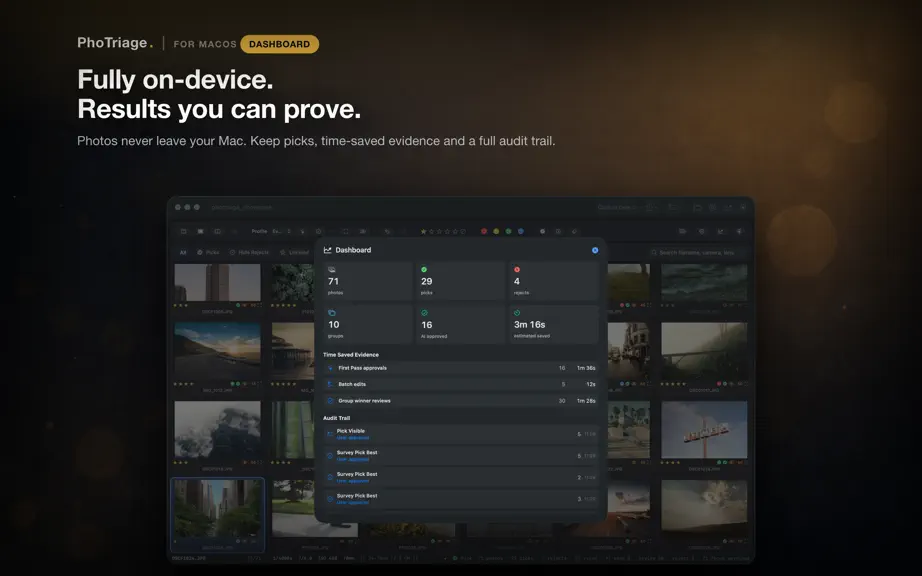922x576 pixels.
Task: Click the green check icon above 29 picks
Action: [424, 270]
